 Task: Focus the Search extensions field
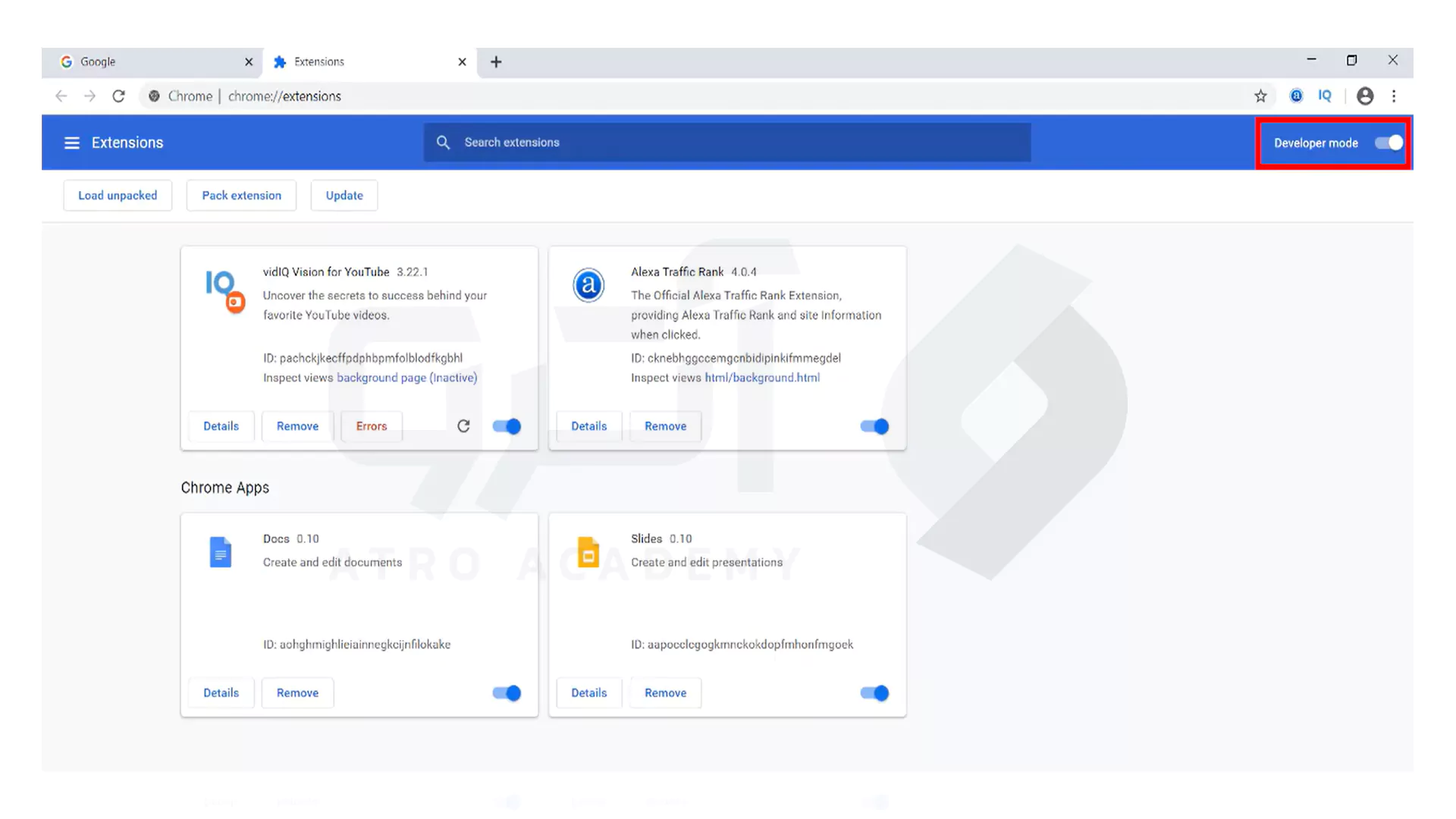[x=727, y=143]
